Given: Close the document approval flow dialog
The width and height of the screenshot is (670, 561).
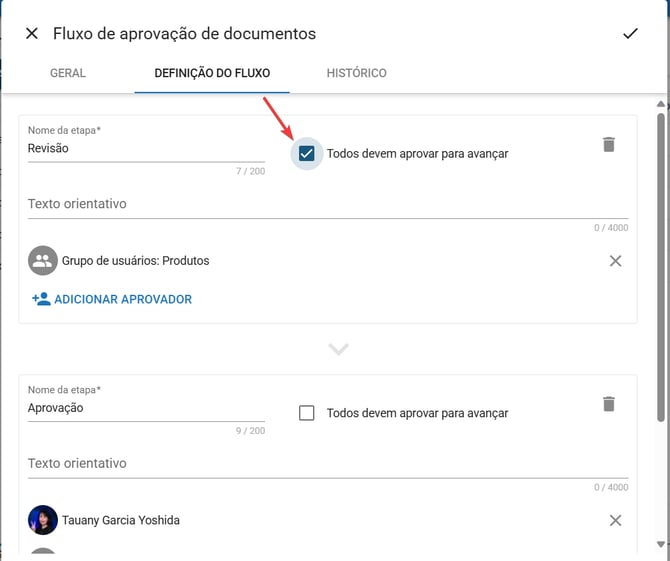Looking at the screenshot, I should [x=32, y=33].
